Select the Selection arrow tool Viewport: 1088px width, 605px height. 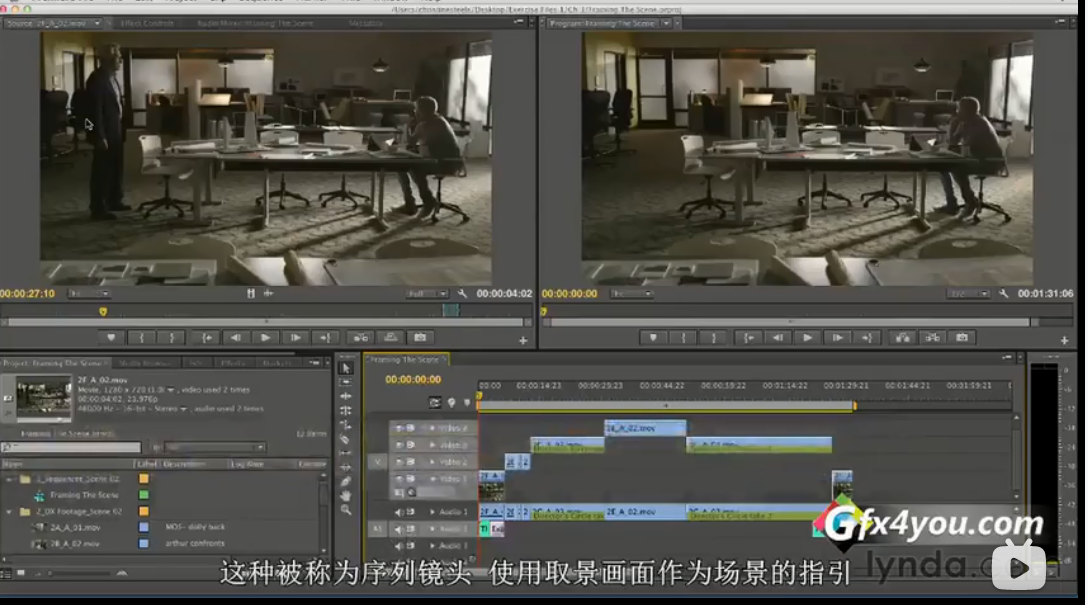pyautogui.click(x=346, y=368)
